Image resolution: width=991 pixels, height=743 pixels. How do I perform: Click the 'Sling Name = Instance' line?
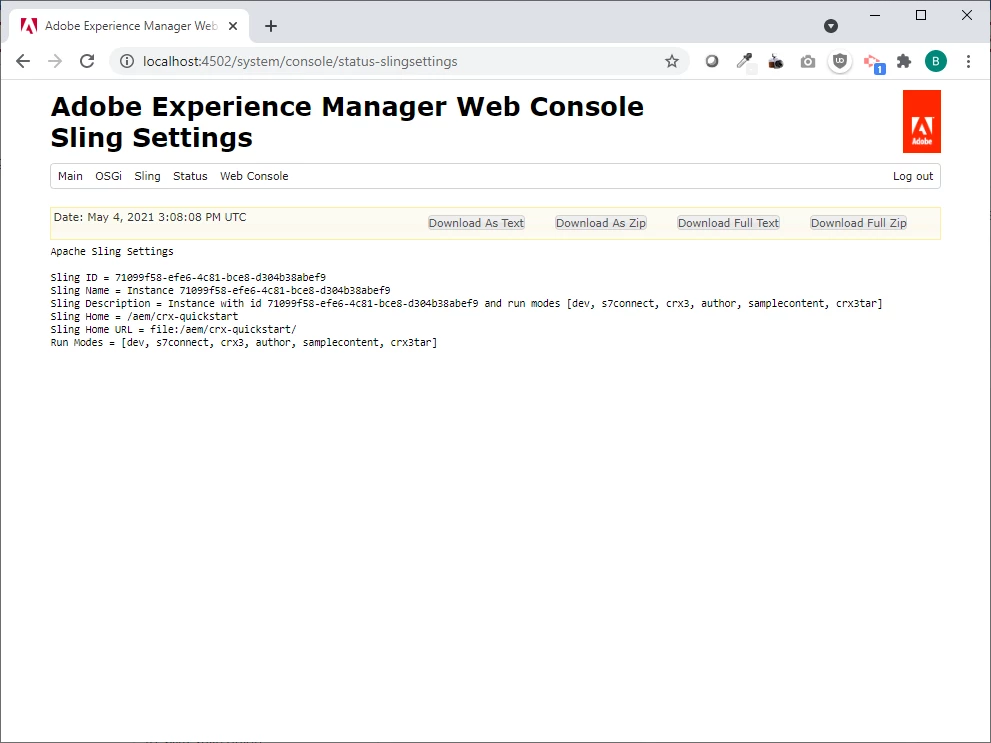(221, 291)
